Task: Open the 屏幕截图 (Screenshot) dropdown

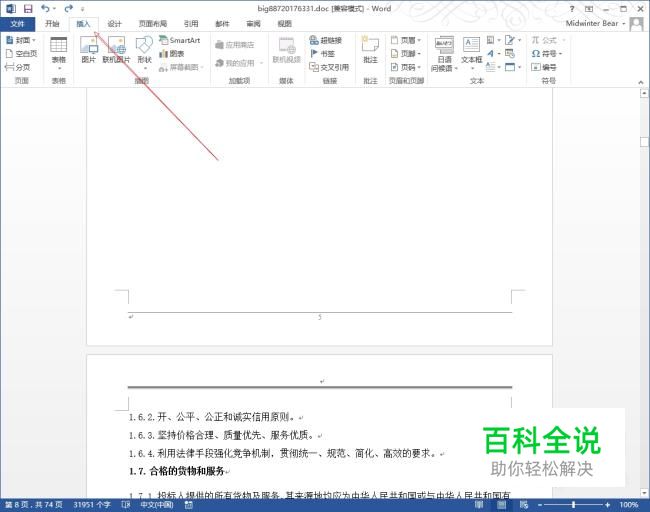Action: coord(181,67)
